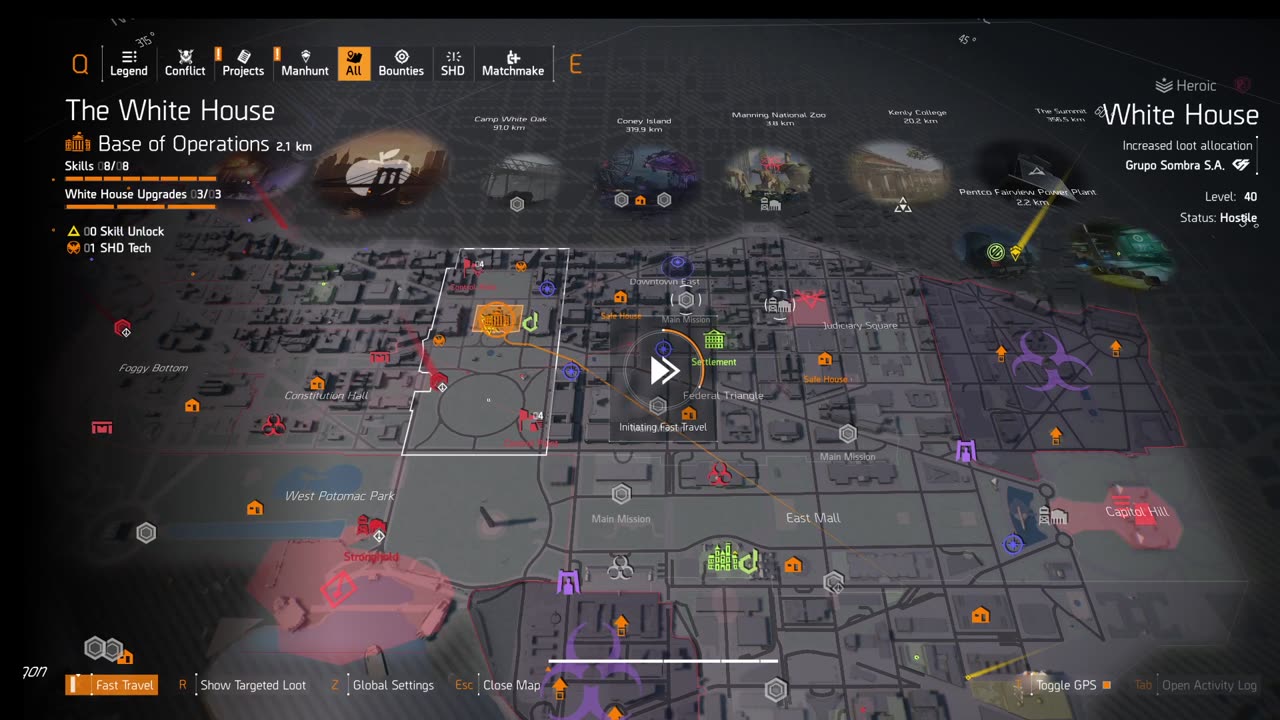The image size is (1280, 720).
Task: Cycle filters left with Q key prompt
Action: (80, 65)
